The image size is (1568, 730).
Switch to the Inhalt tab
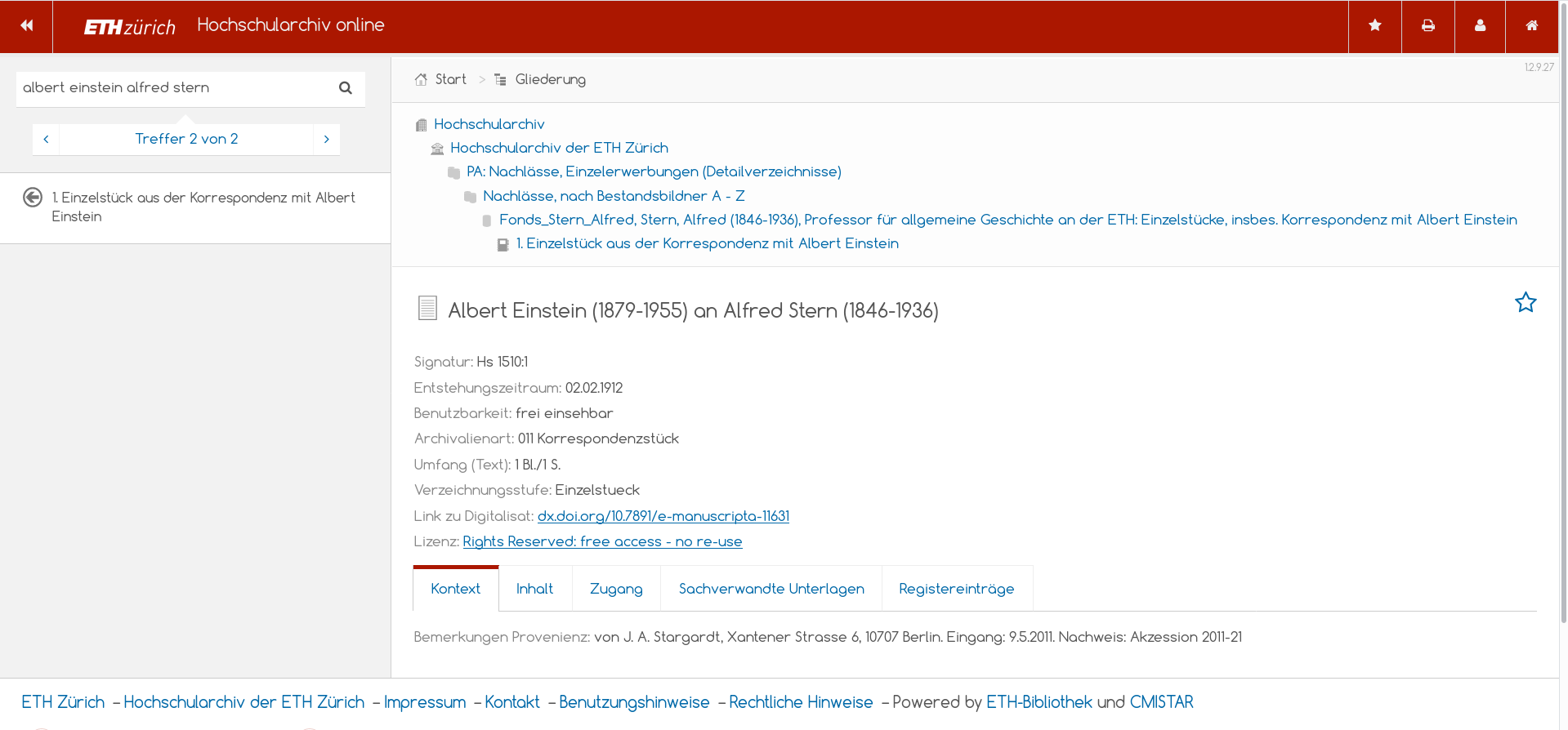534,589
